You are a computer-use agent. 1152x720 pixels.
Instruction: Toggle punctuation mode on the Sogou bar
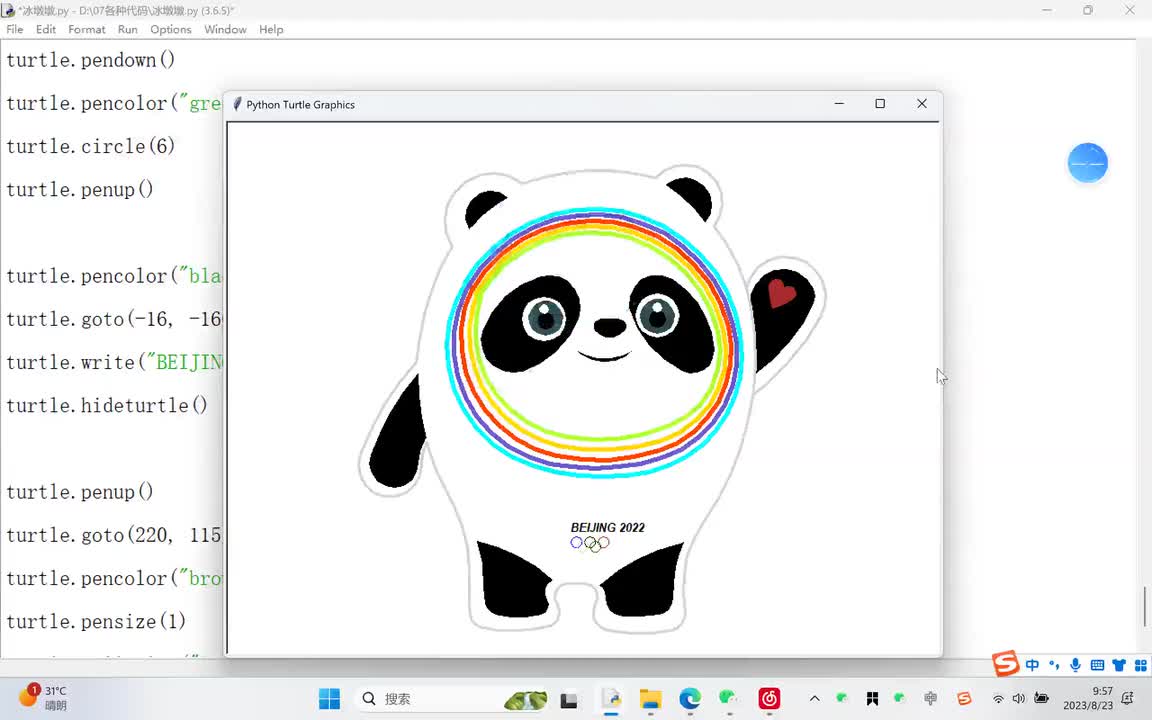[x=1054, y=666]
